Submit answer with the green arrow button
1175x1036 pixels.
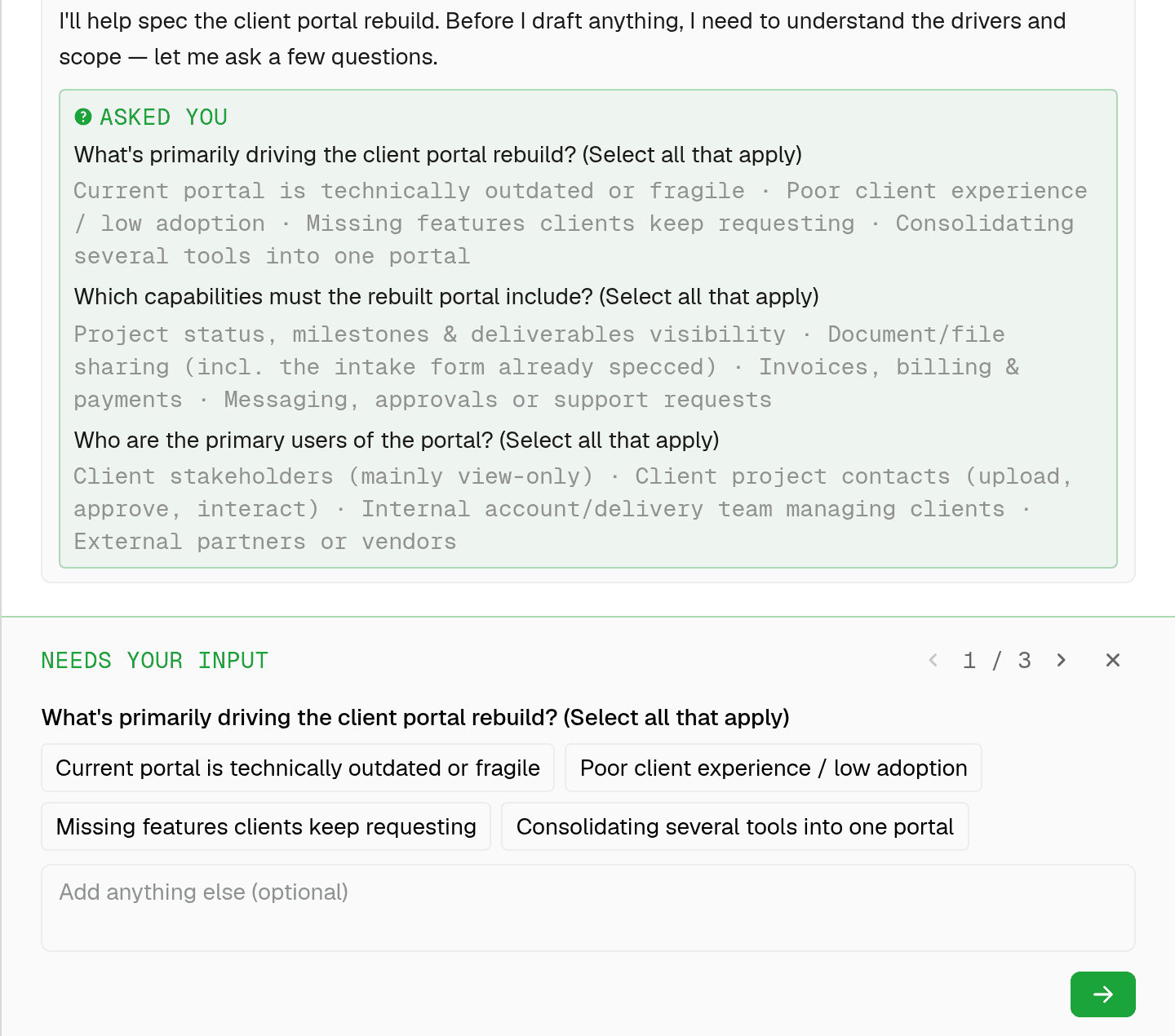pyautogui.click(x=1103, y=994)
